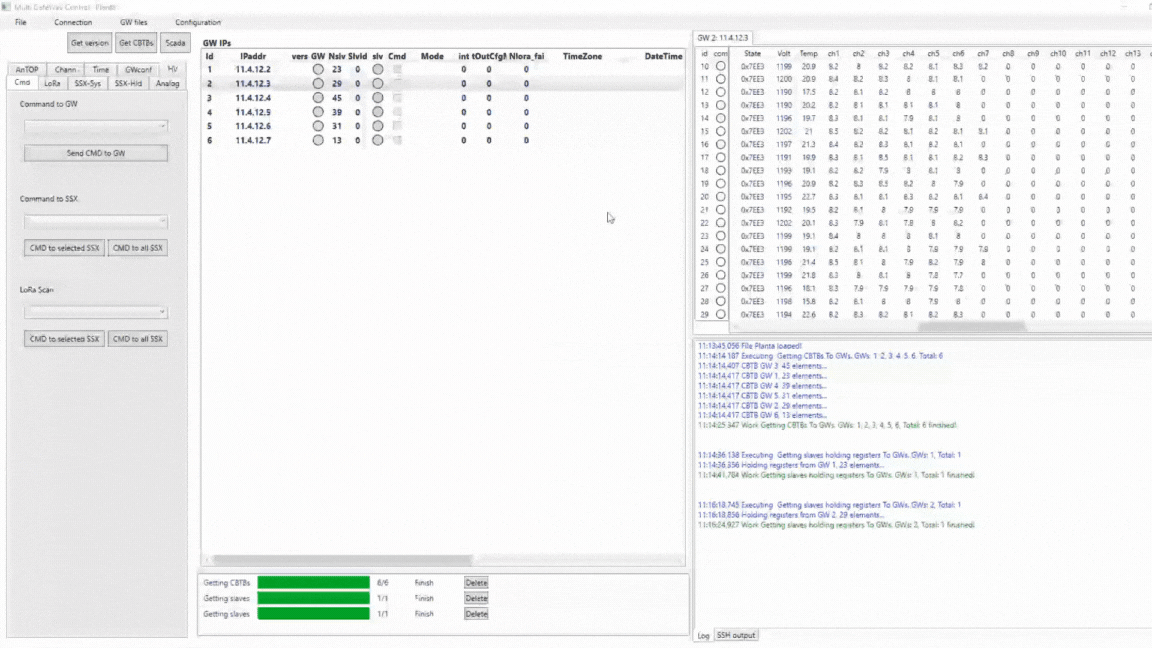This screenshot has width=1152, height=648.
Task: Switch to the Log tab
Action: 703,636
